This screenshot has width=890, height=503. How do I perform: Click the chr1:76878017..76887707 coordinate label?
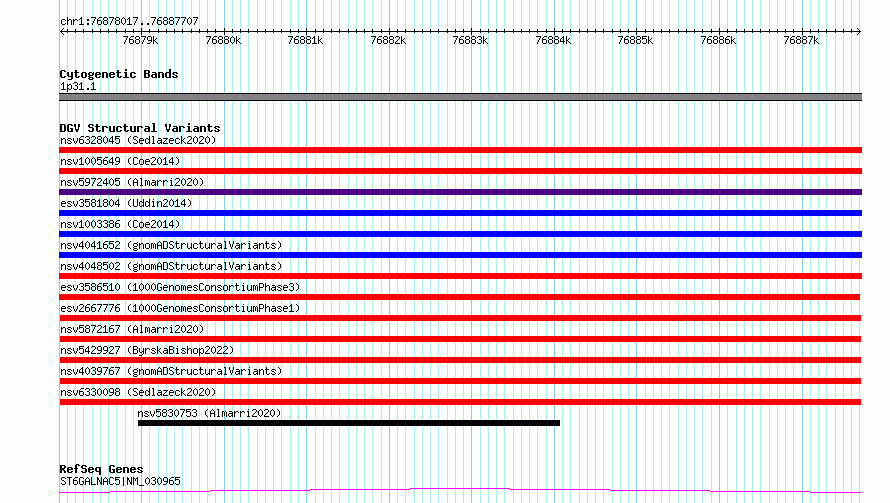[x=129, y=21]
